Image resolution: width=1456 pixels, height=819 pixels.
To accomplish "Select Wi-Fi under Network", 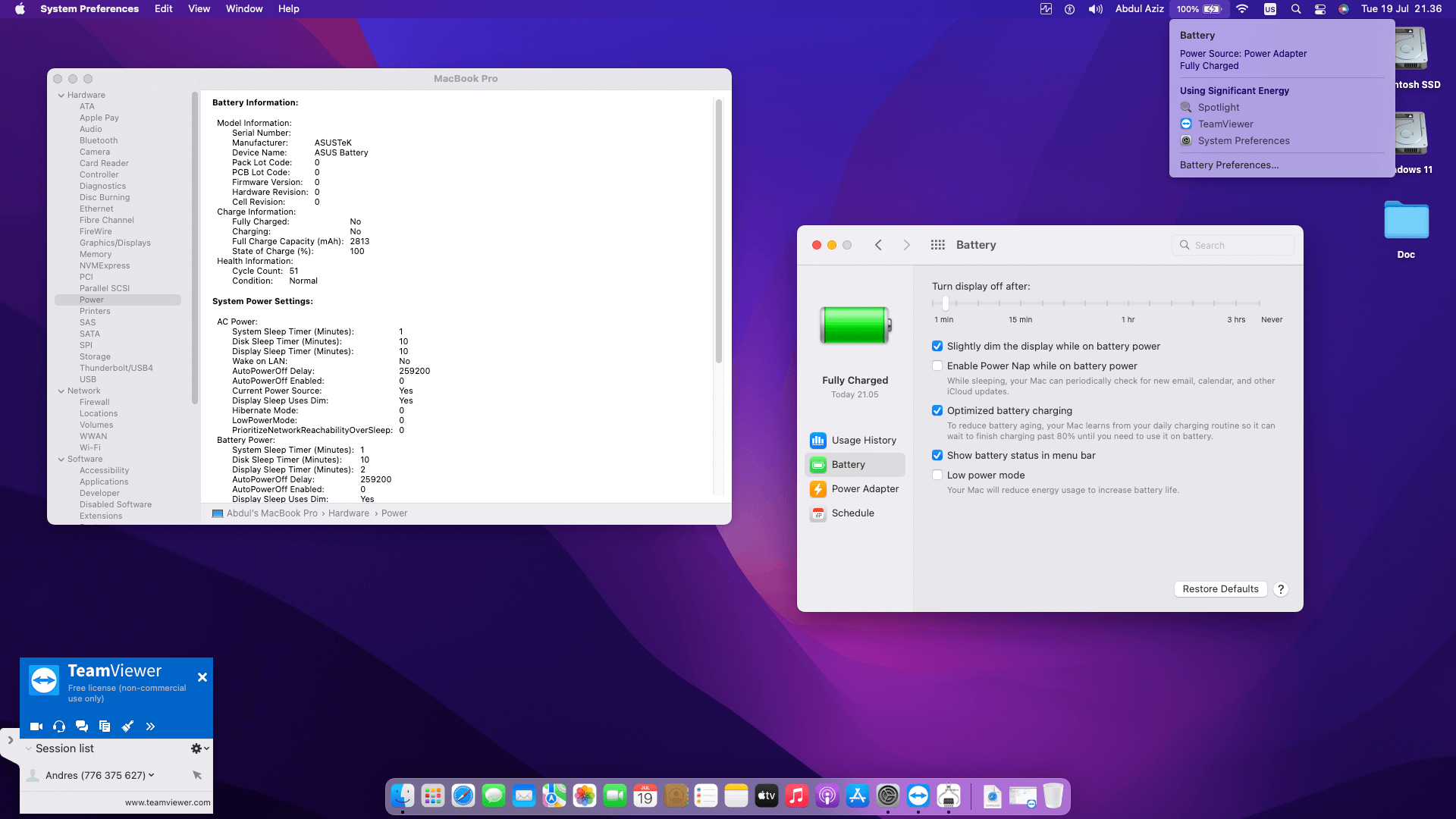I will tap(90, 448).
